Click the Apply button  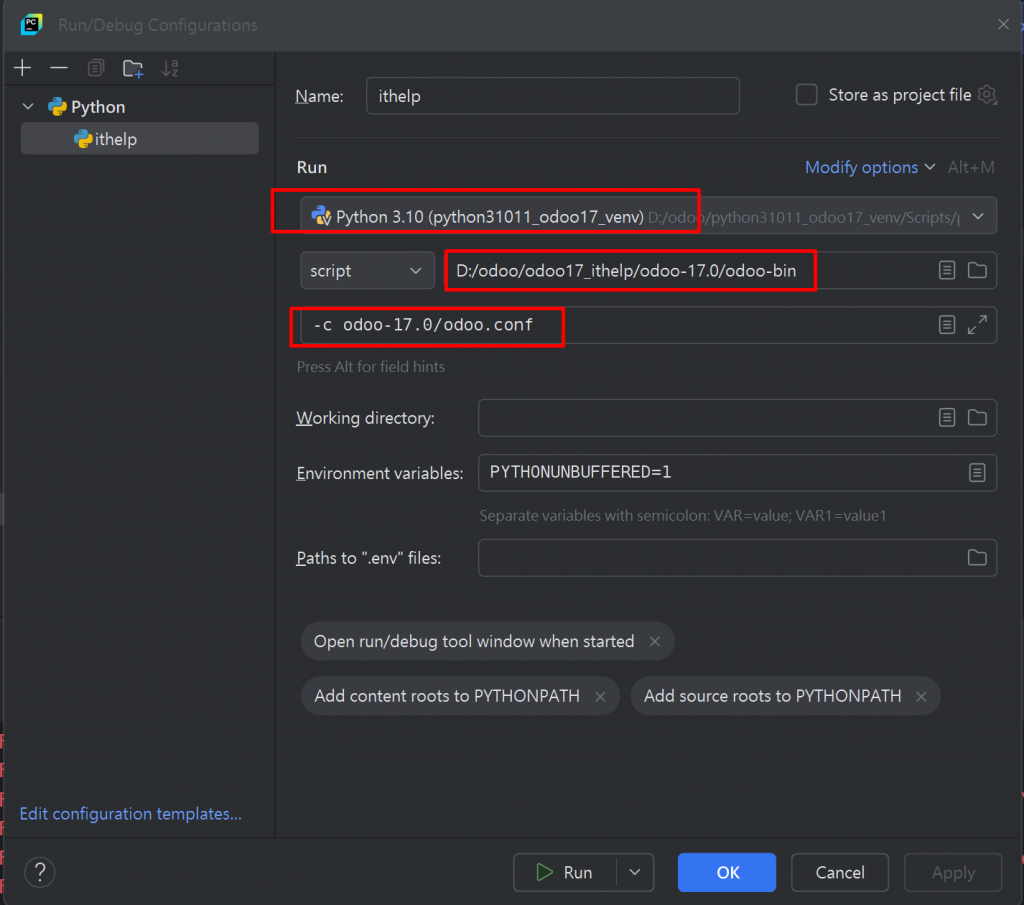pos(953,872)
